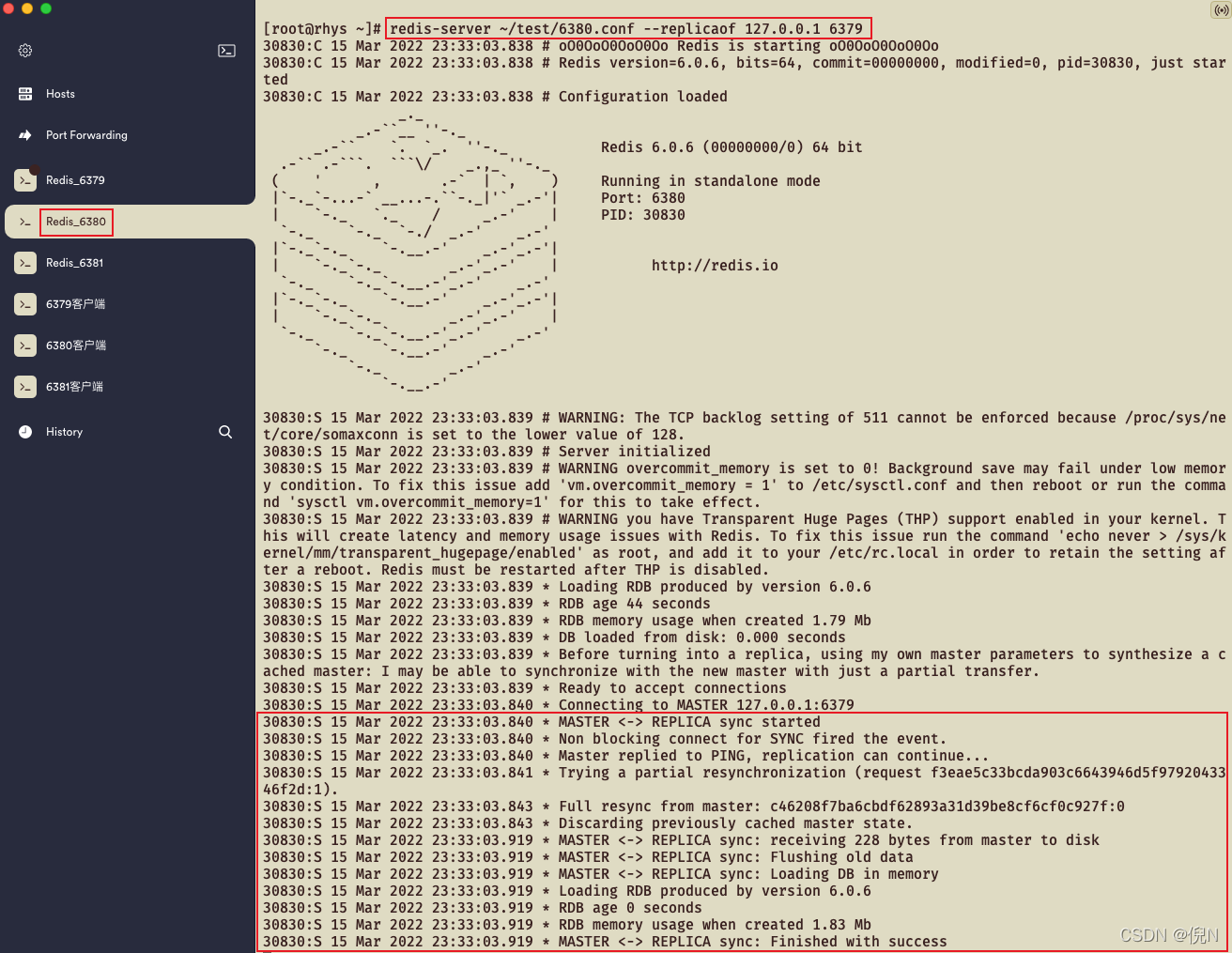Click the 'Full resync from master' line

click(x=694, y=807)
